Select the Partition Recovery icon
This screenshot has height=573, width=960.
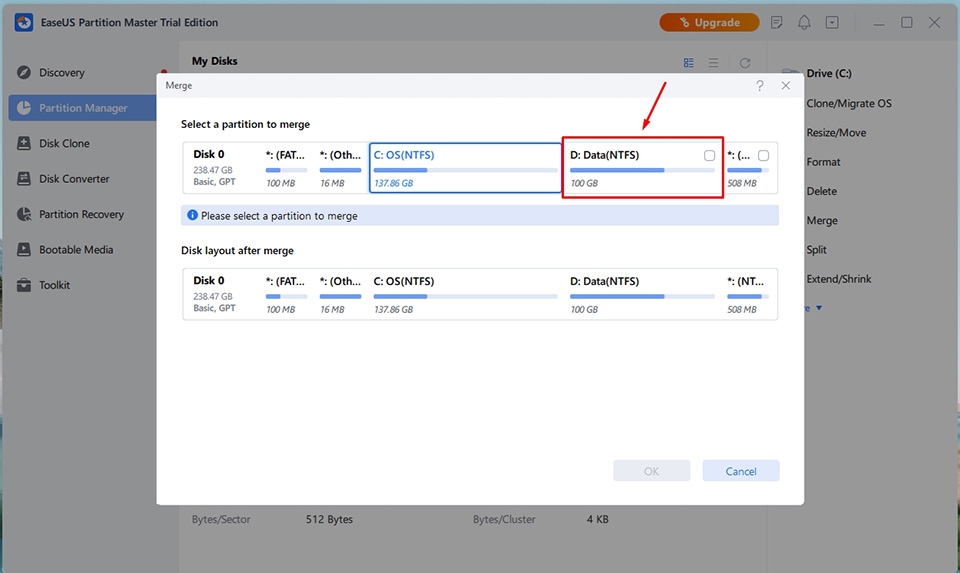pos(24,215)
